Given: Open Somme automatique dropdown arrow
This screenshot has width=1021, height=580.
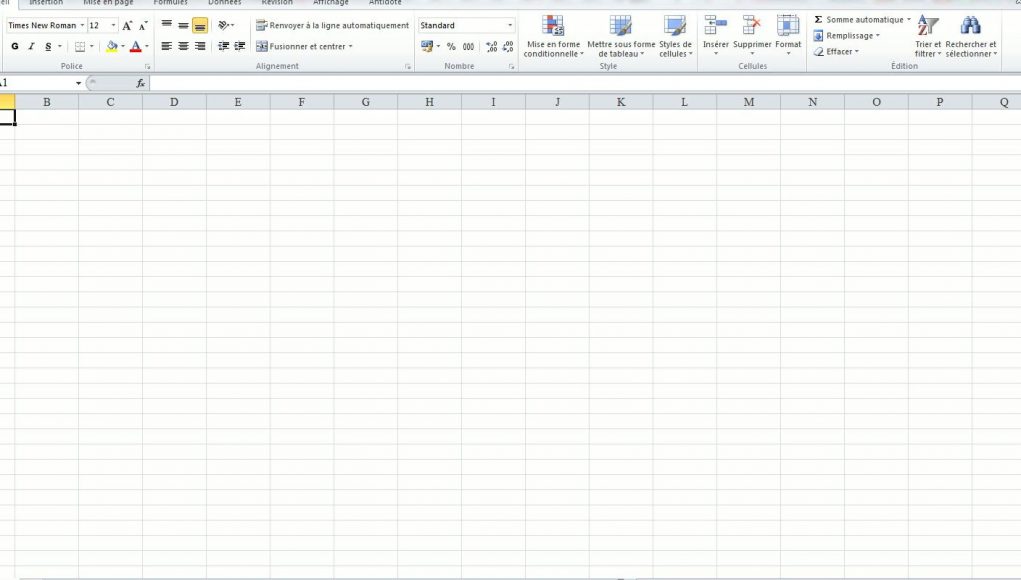Looking at the screenshot, I should pos(909,20).
